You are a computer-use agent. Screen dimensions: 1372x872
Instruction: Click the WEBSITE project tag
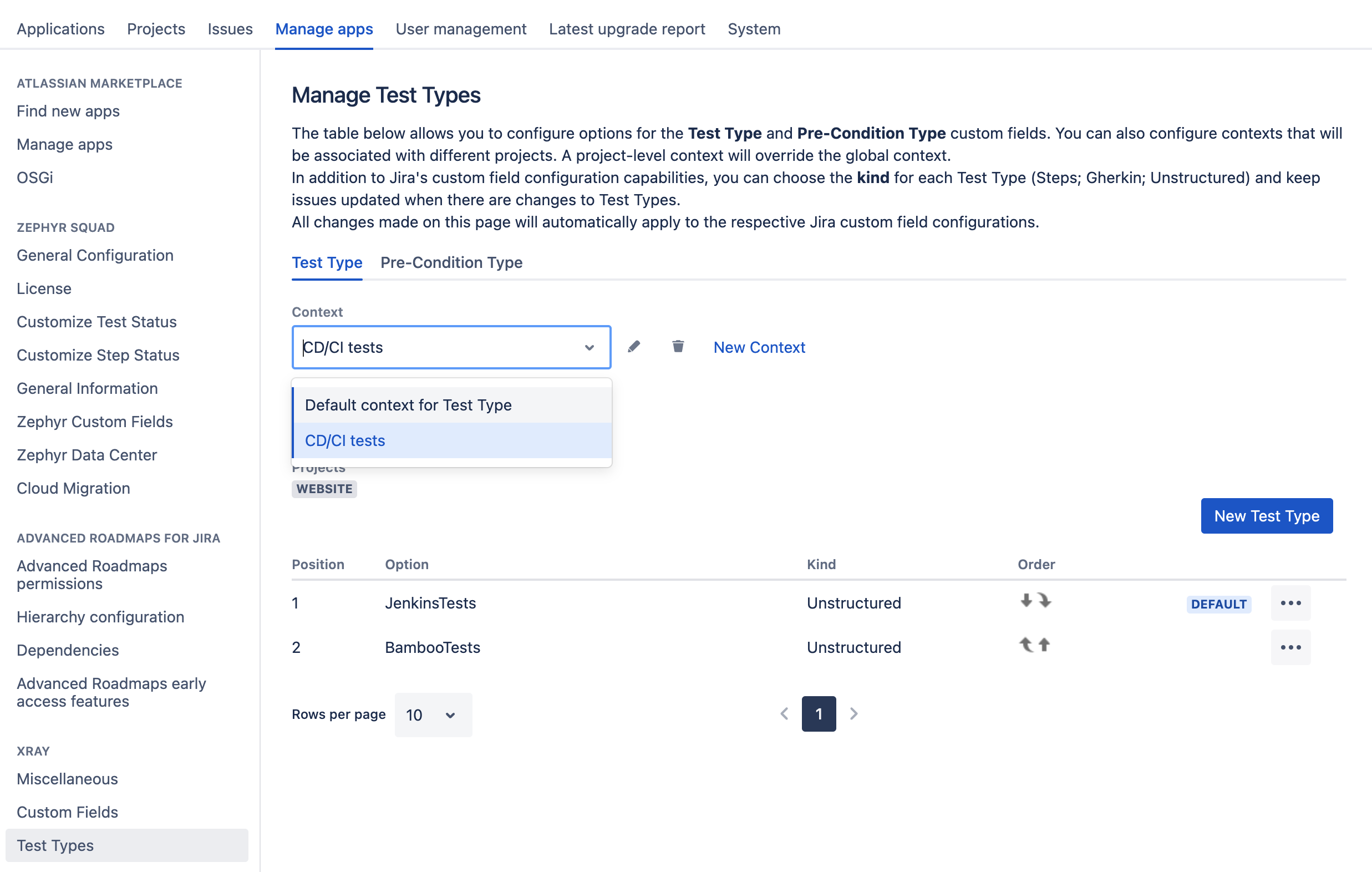click(x=324, y=489)
